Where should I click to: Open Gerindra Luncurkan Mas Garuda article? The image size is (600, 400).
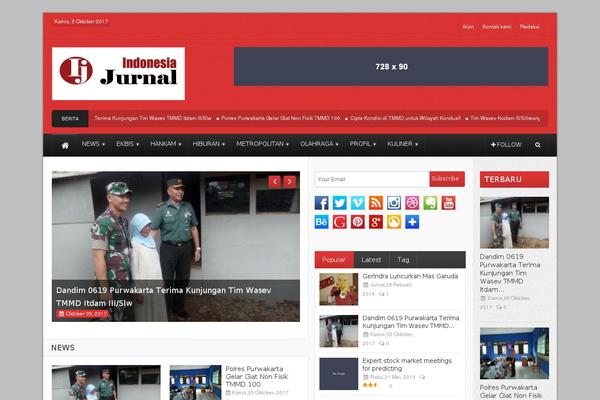(410, 276)
